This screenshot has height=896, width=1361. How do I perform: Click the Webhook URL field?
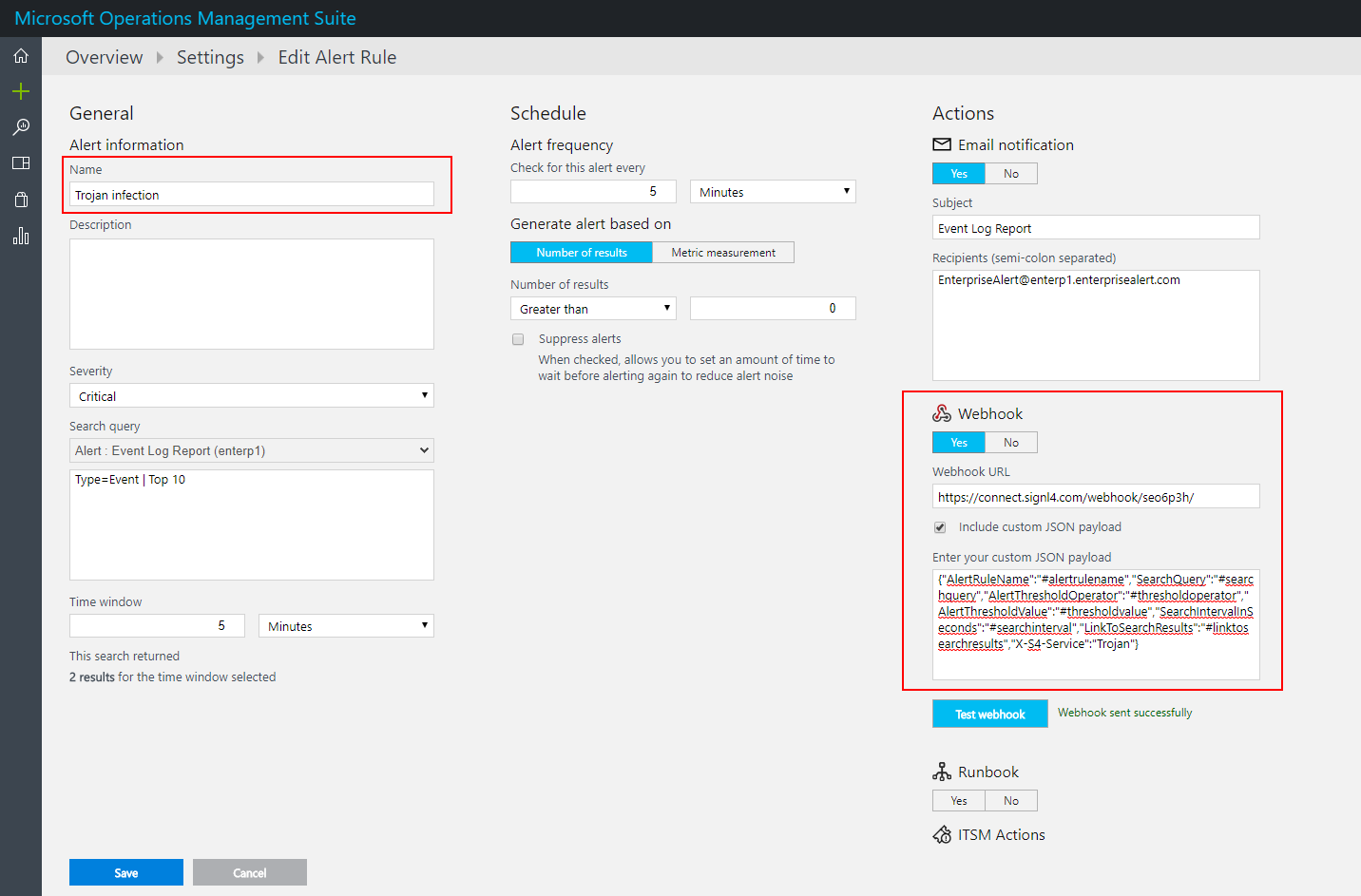click(x=1096, y=496)
